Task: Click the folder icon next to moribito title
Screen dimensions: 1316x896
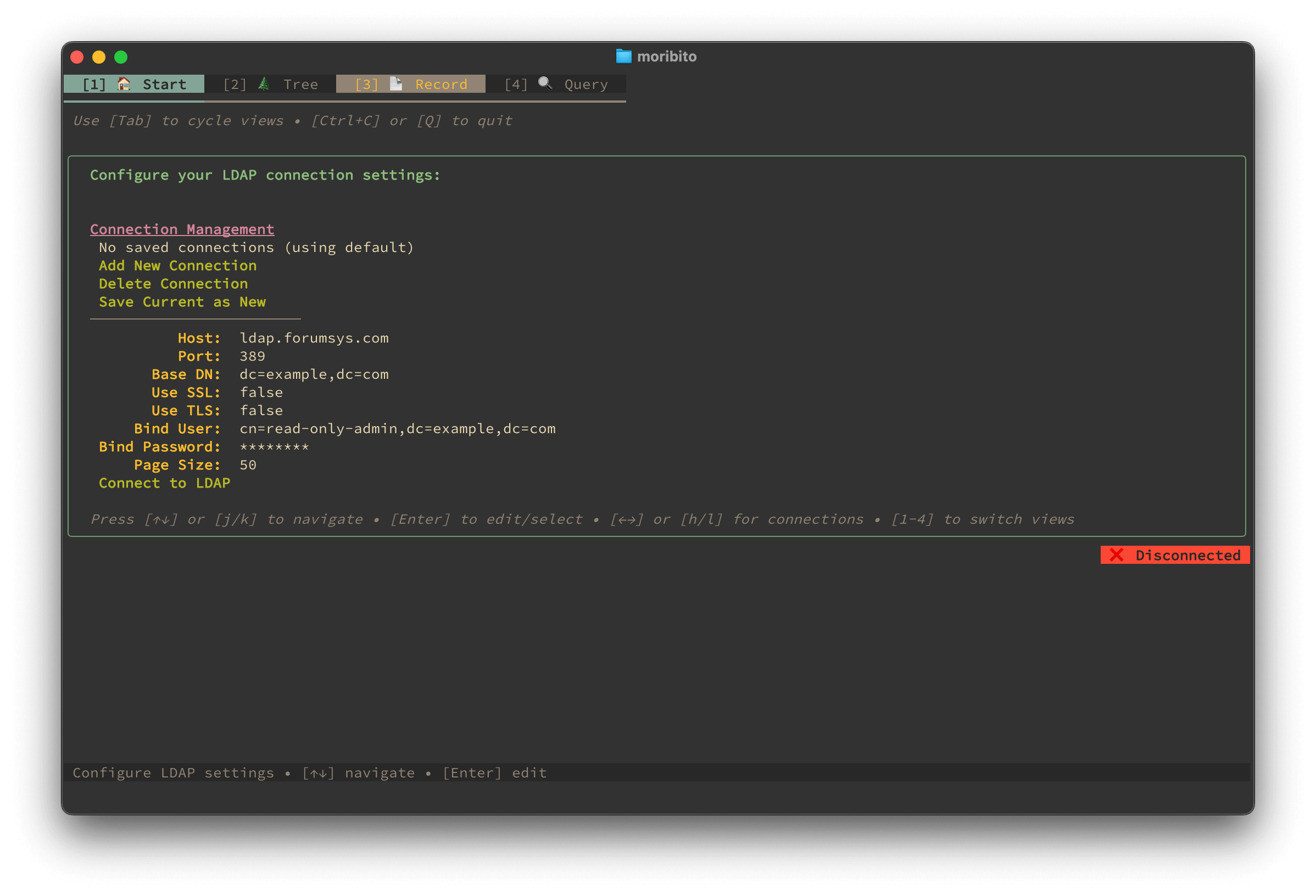Action: (x=623, y=56)
